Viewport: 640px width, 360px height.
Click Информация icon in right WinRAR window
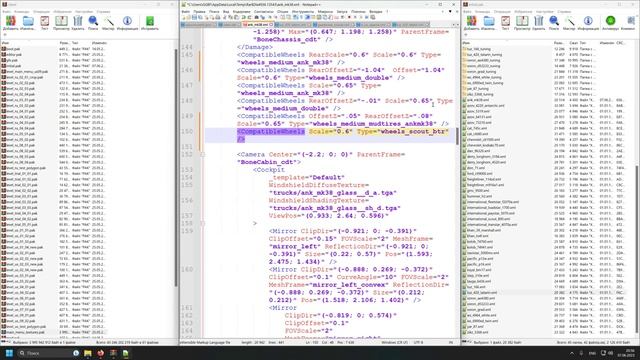click(x=588, y=23)
